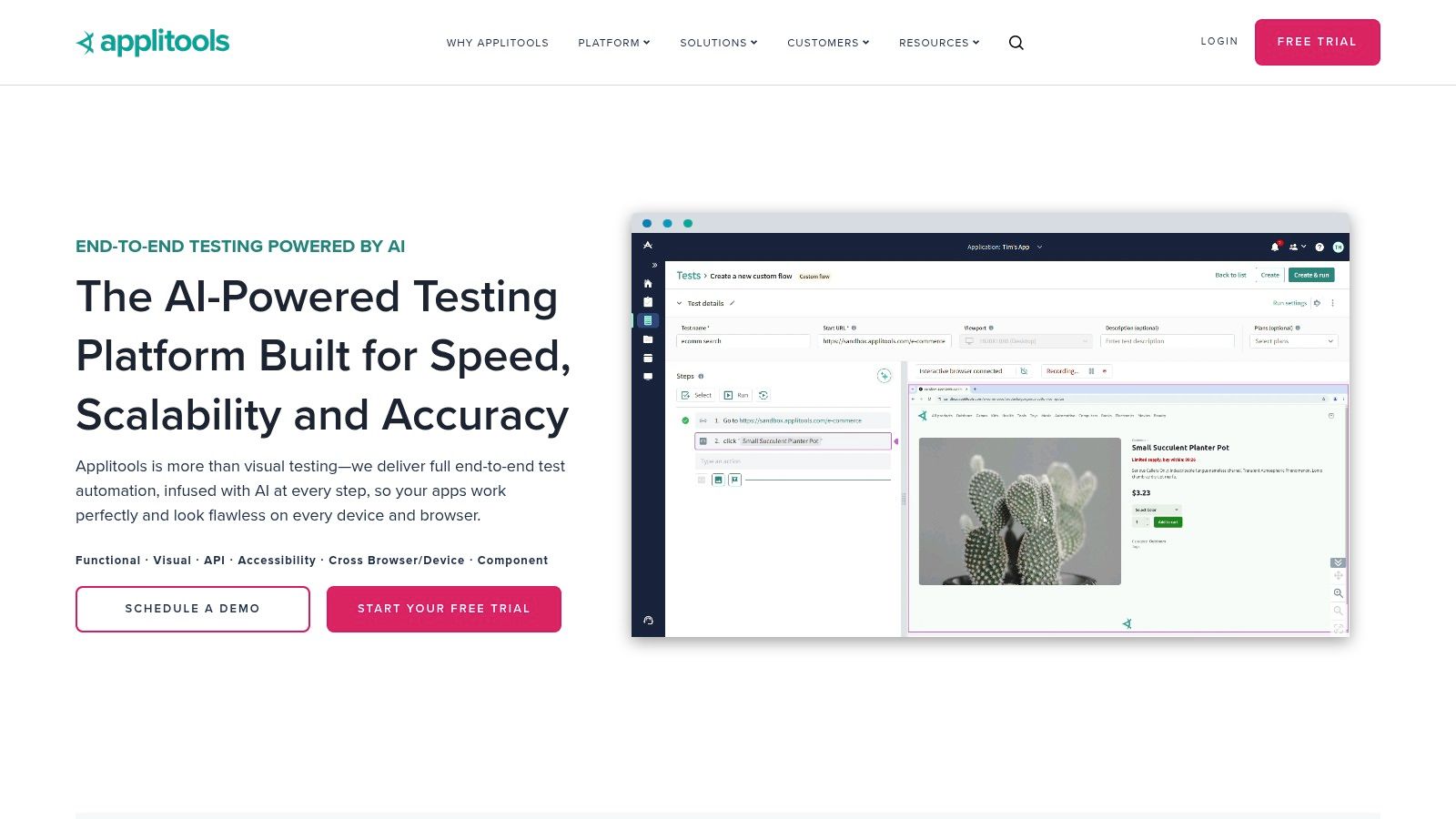Click the help question mark icon
This screenshot has width=1456, height=819.
1319,247
